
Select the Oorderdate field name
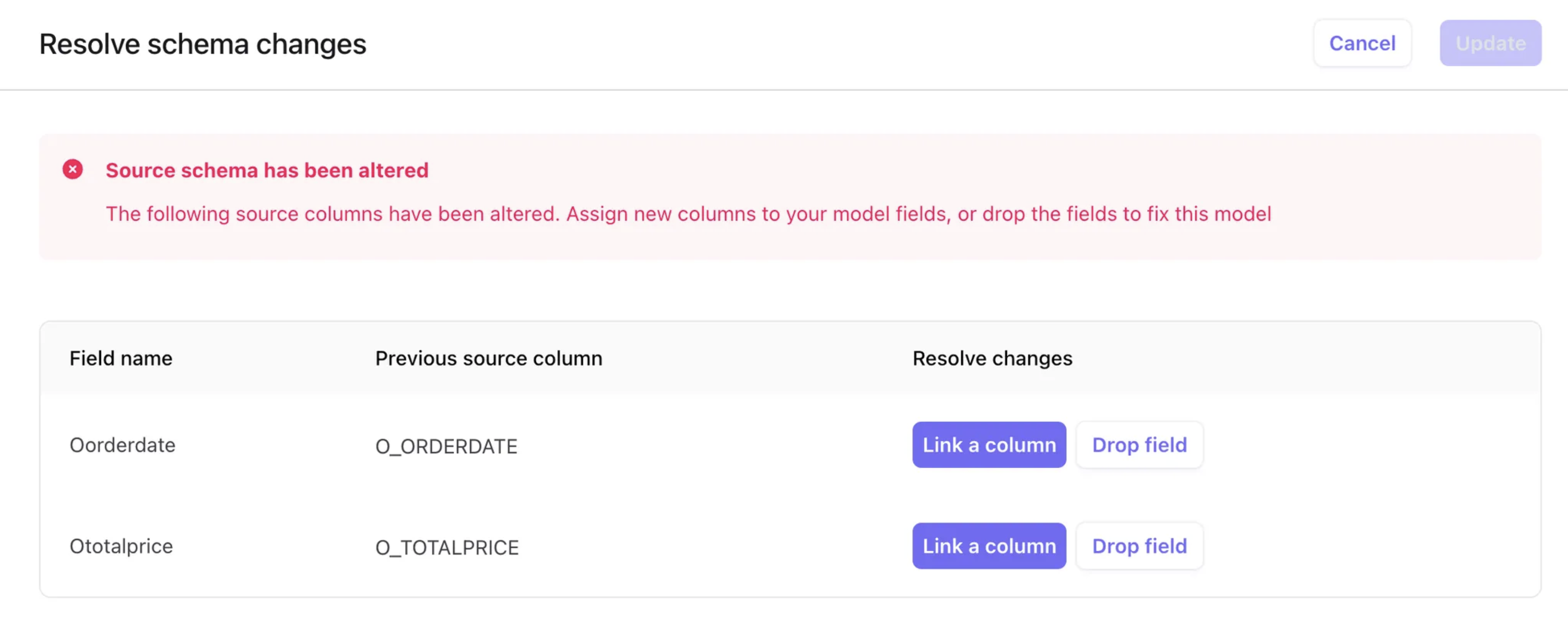click(x=122, y=445)
